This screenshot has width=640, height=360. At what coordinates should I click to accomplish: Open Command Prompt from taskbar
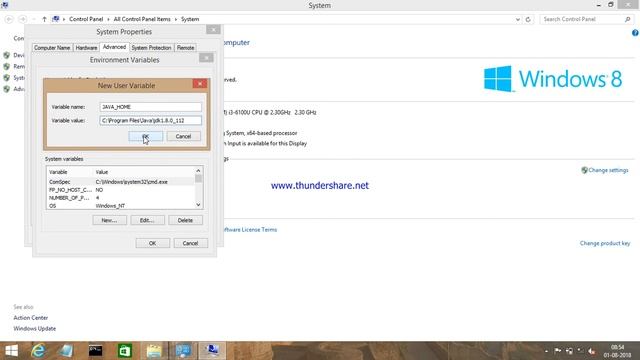point(96,351)
